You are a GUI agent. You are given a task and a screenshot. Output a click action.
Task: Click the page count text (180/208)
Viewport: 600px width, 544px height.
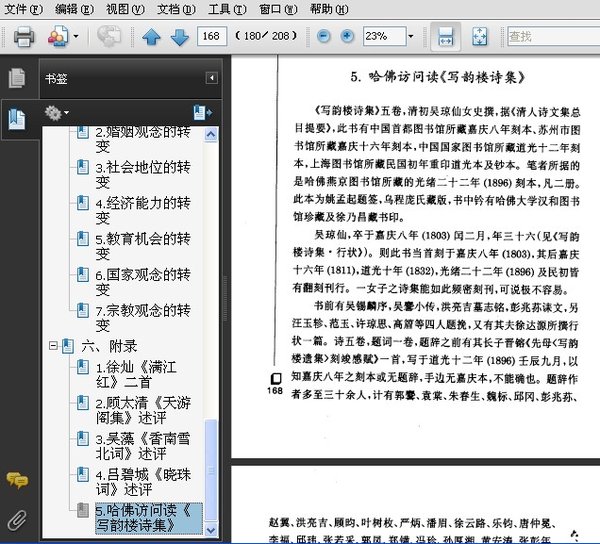tap(266, 36)
